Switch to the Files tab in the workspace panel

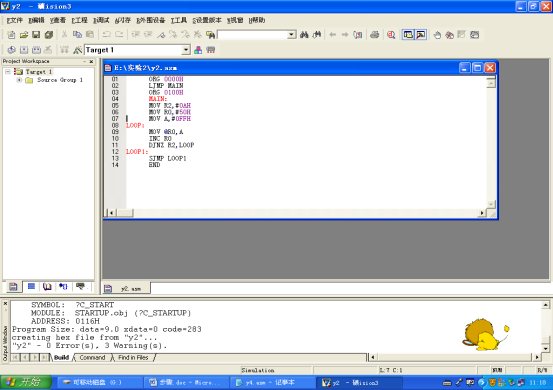click(13, 287)
